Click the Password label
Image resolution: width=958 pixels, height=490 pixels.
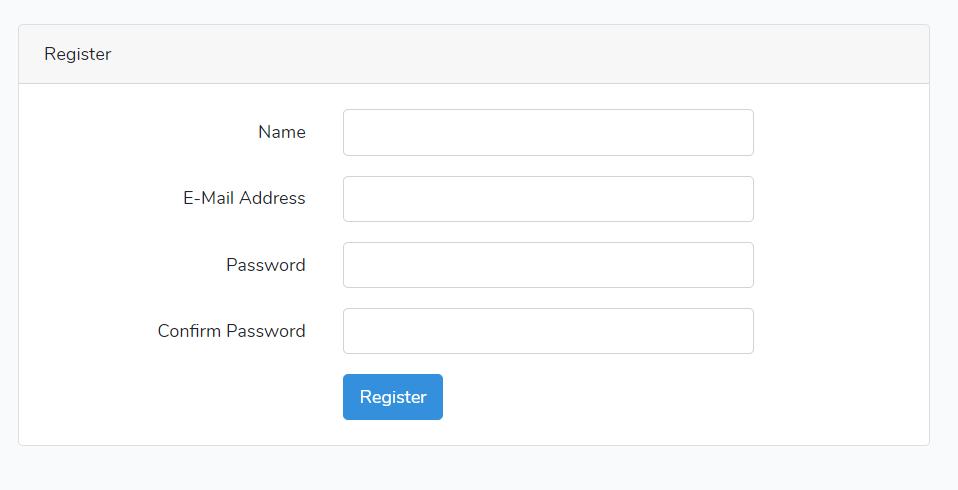266,265
